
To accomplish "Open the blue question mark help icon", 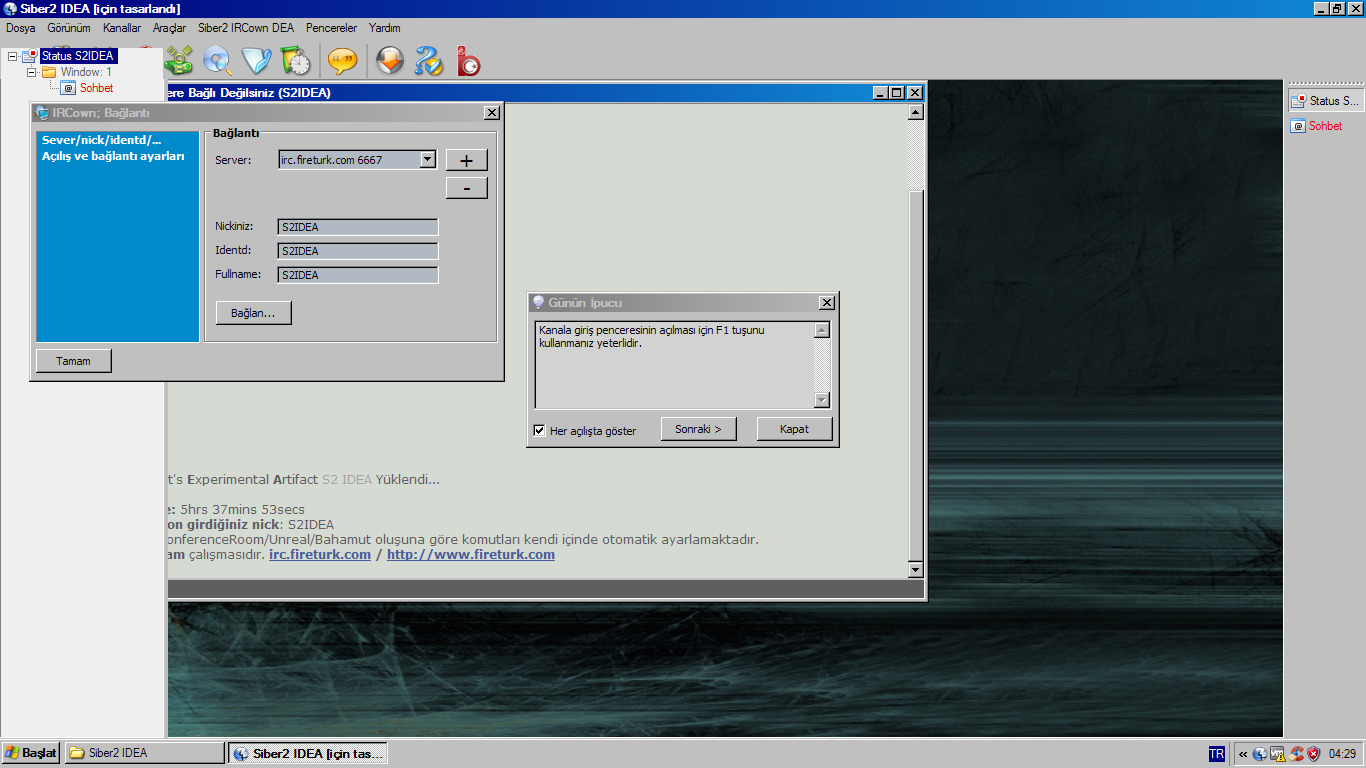I will 429,61.
